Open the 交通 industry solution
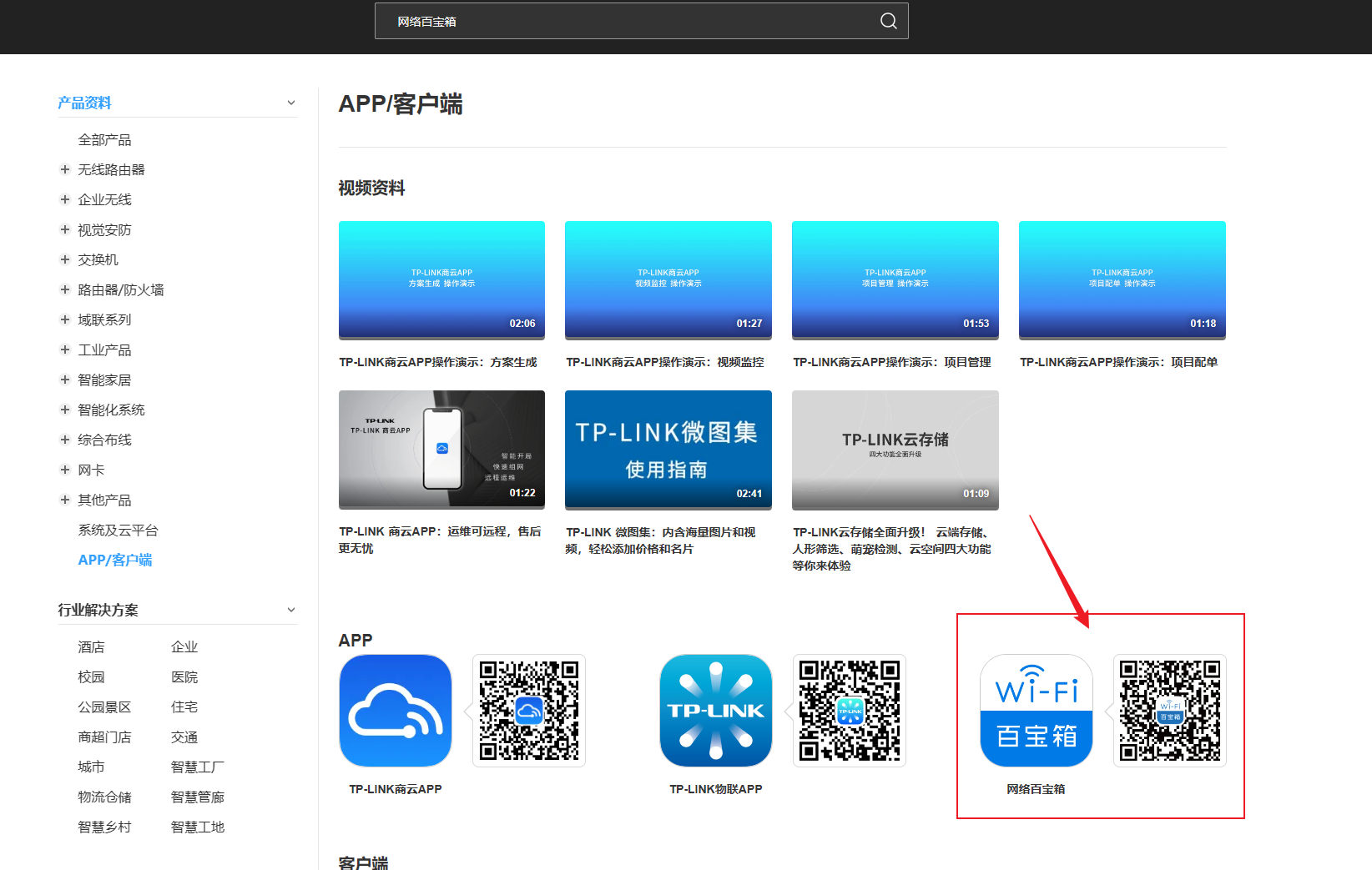 [184, 737]
